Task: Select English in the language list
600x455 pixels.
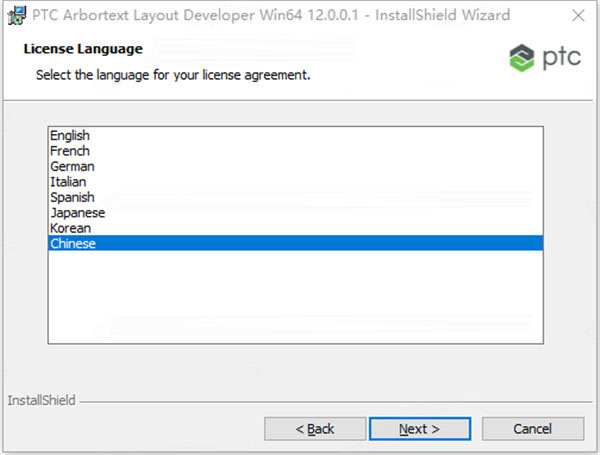Action: 295,135
